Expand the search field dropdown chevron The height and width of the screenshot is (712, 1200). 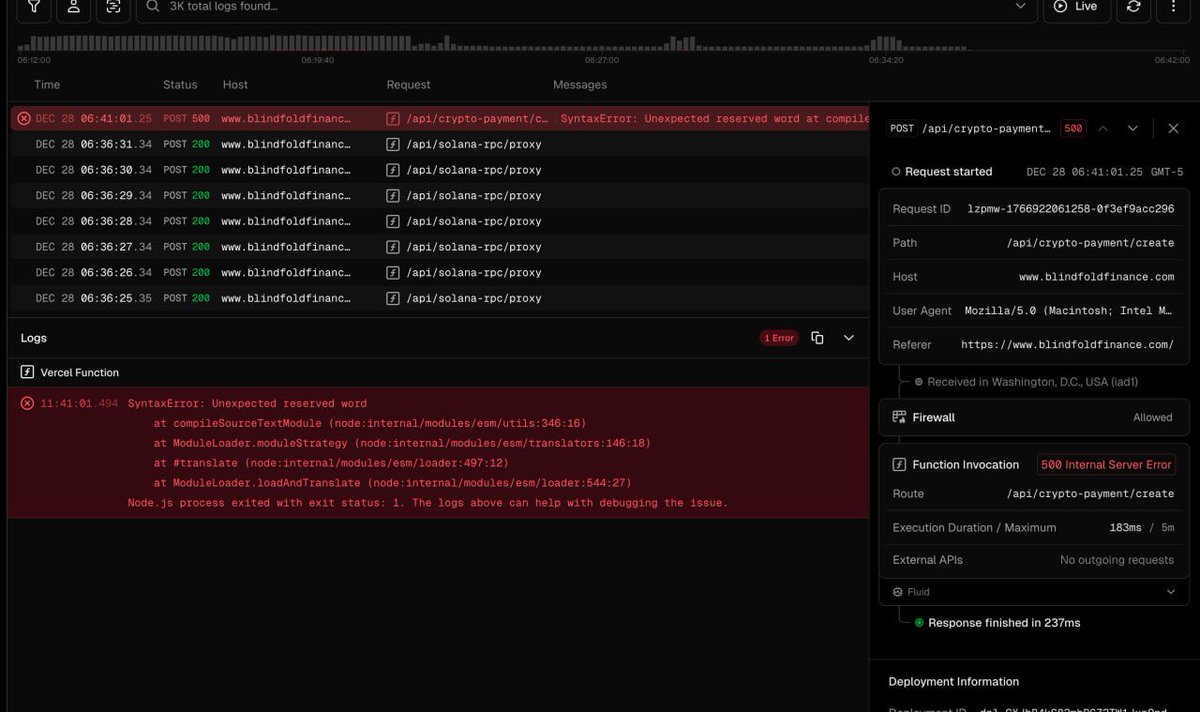(x=1020, y=7)
